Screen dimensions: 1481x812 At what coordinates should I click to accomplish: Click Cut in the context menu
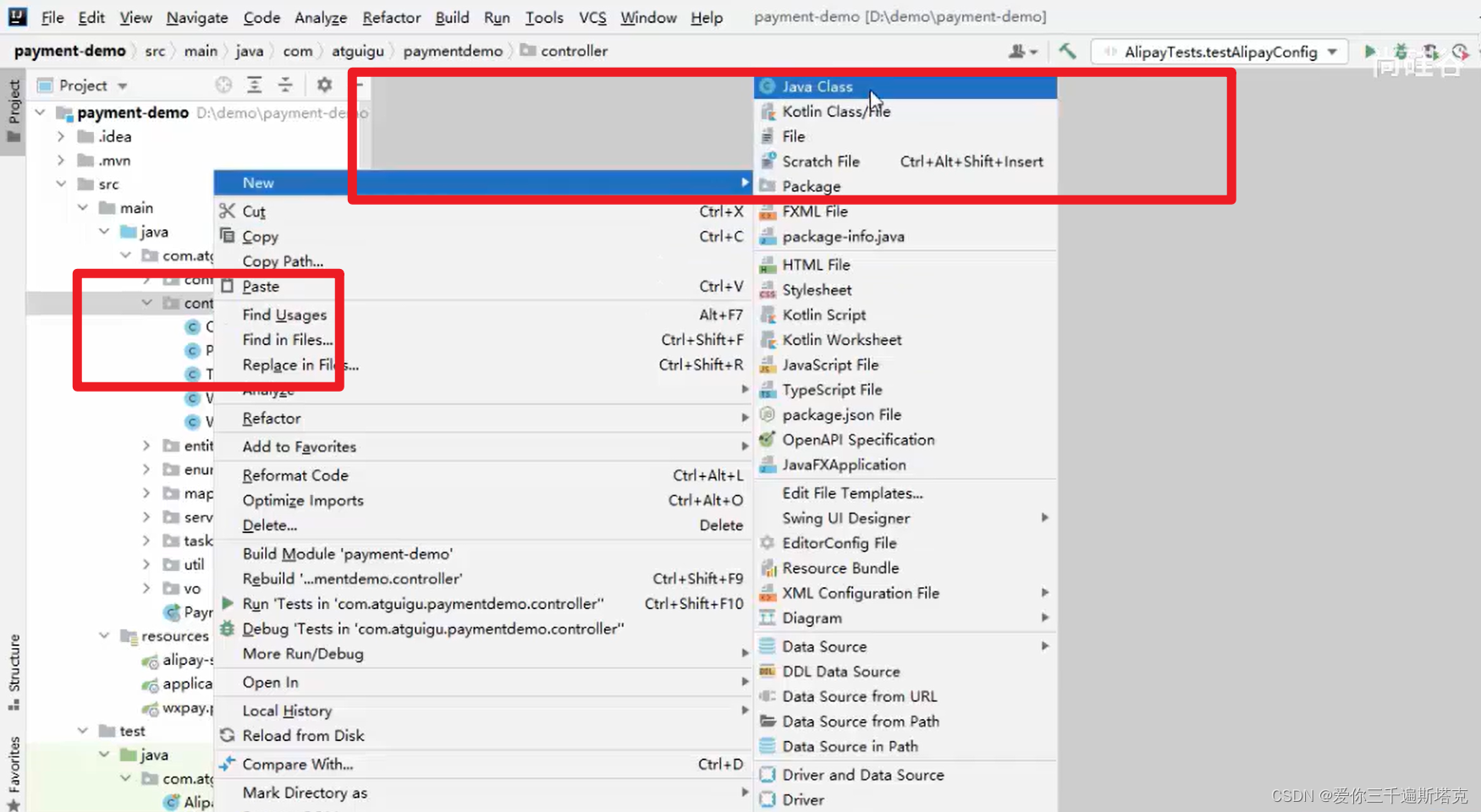pos(483,211)
